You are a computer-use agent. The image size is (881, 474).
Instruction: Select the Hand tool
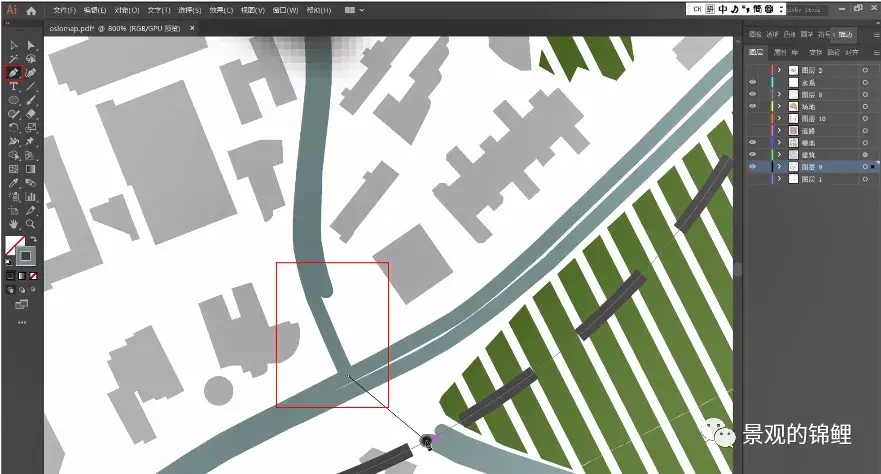(14, 224)
